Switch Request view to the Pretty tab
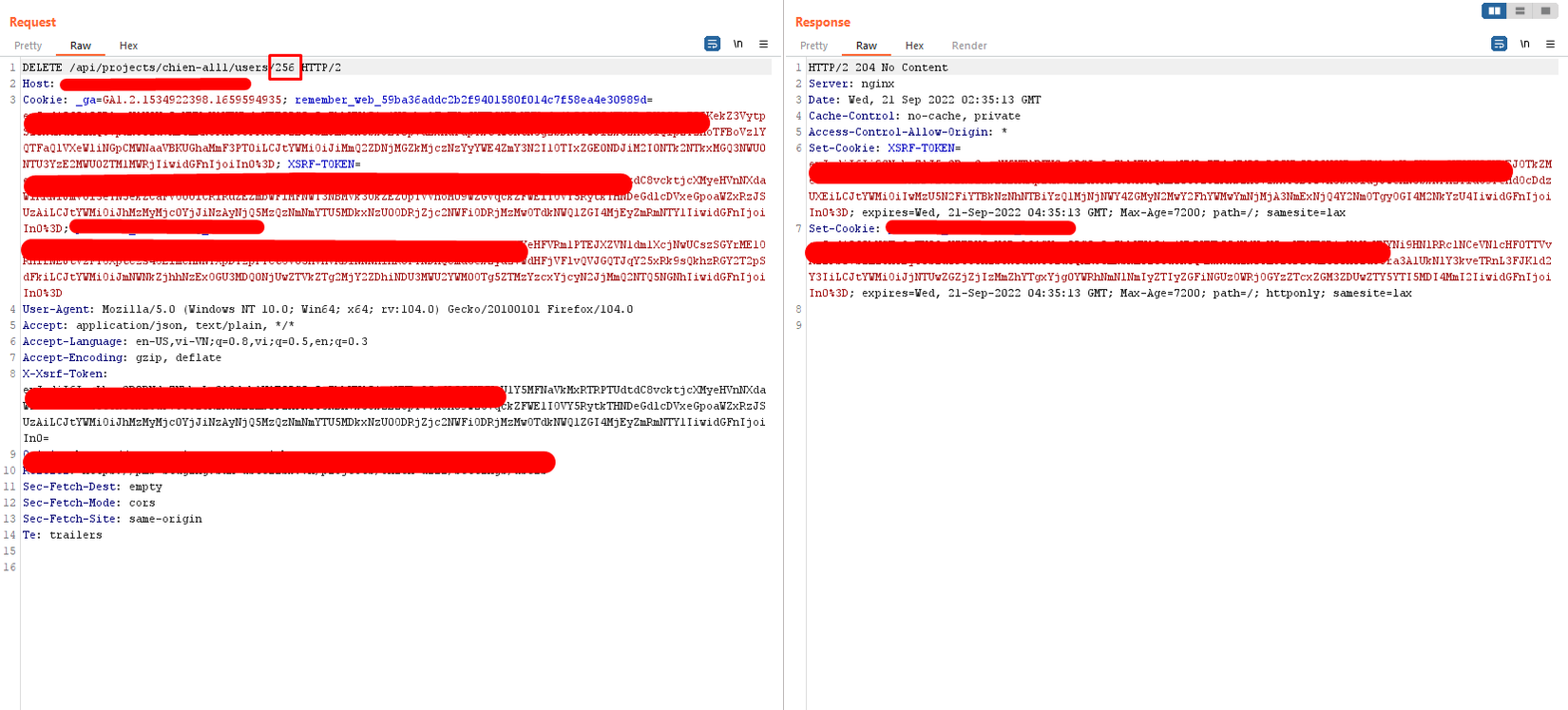 tap(29, 46)
